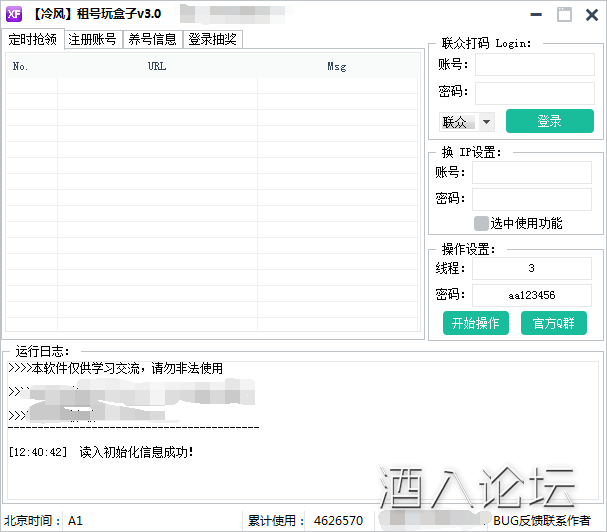This screenshot has width=607, height=532.
Task: Go to the 登录抽奖 tab
Action: pos(212,39)
